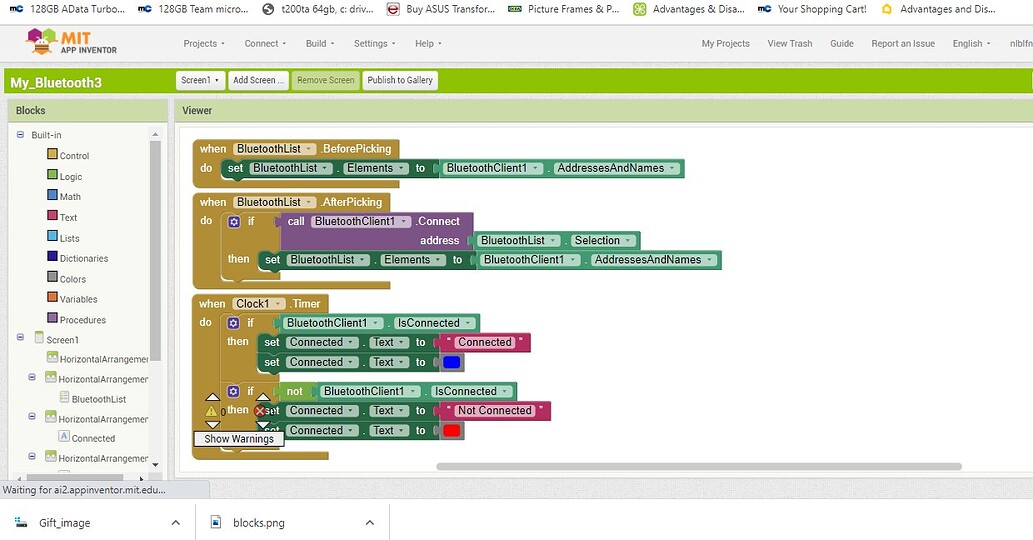
Task: Collapse the Screen1 tree node
Action: [20, 337]
